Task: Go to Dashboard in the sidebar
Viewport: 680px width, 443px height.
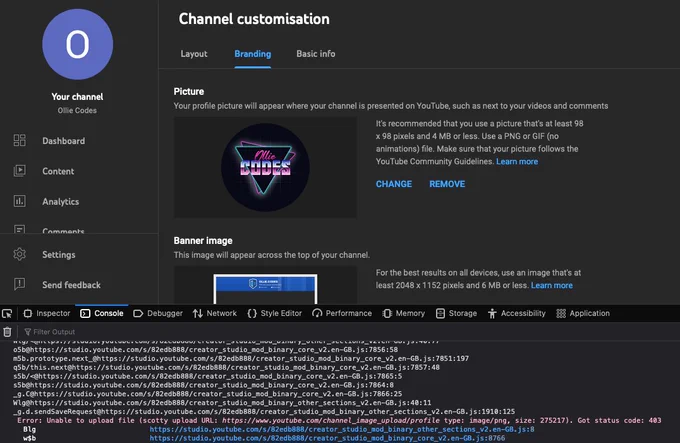Action: pyautogui.click(x=64, y=141)
